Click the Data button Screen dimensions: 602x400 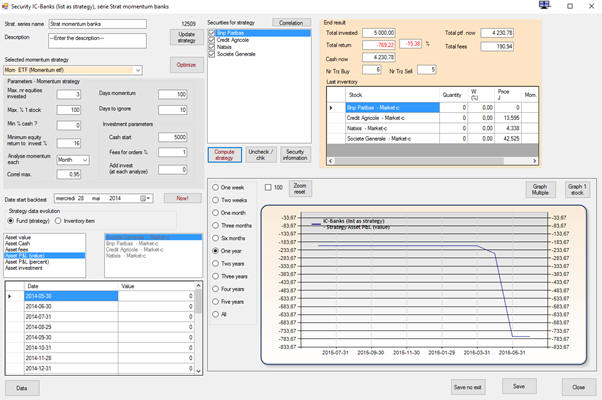pyautogui.click(x=22, y=388)
